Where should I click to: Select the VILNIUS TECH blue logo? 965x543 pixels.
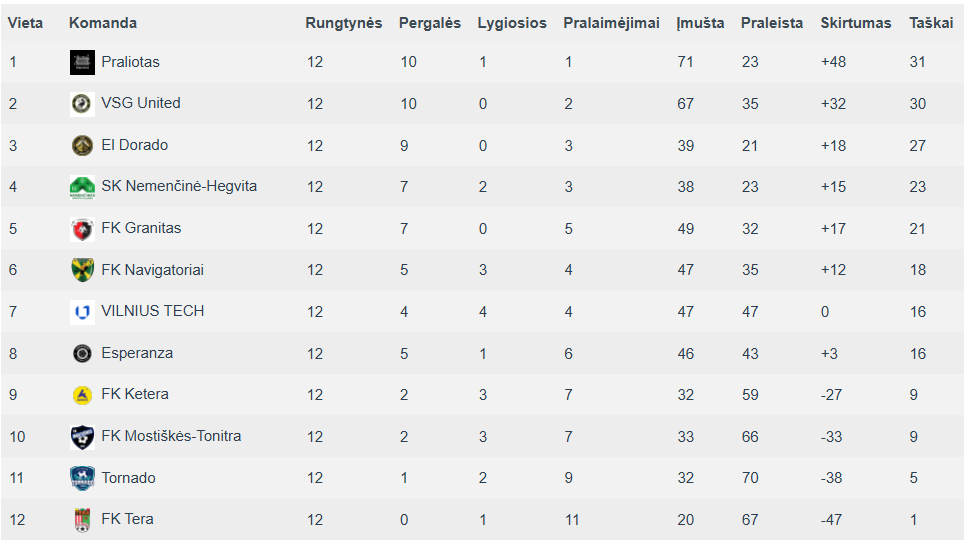point(82,312)
